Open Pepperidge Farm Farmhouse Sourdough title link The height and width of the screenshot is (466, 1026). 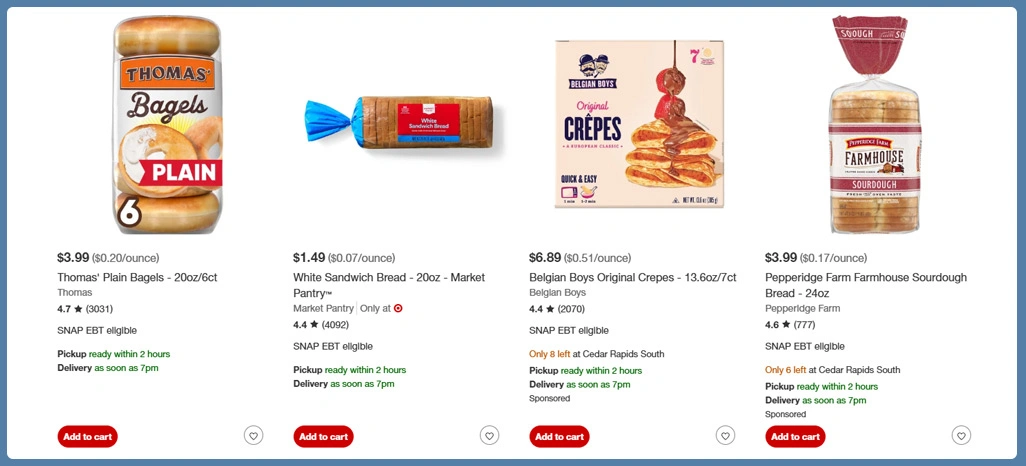(865, 277)
